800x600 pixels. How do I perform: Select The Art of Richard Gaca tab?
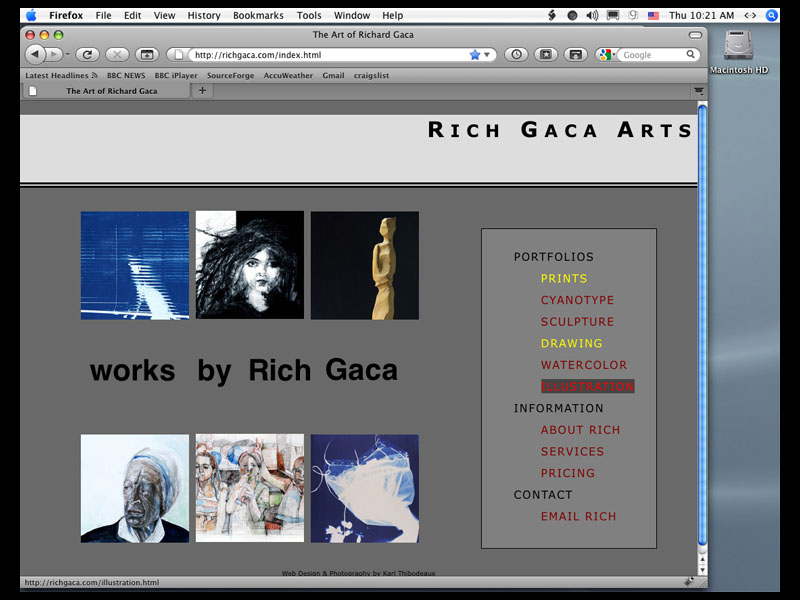[x=107, y=91]
